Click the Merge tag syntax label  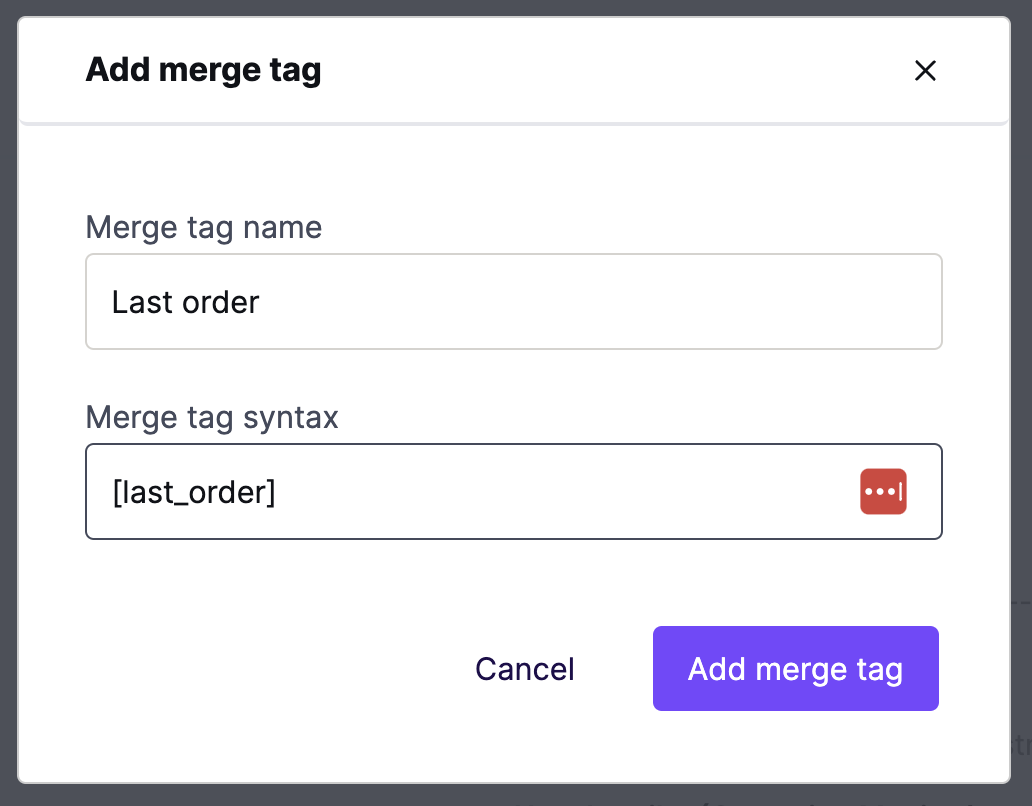click(x=212, y=418)
